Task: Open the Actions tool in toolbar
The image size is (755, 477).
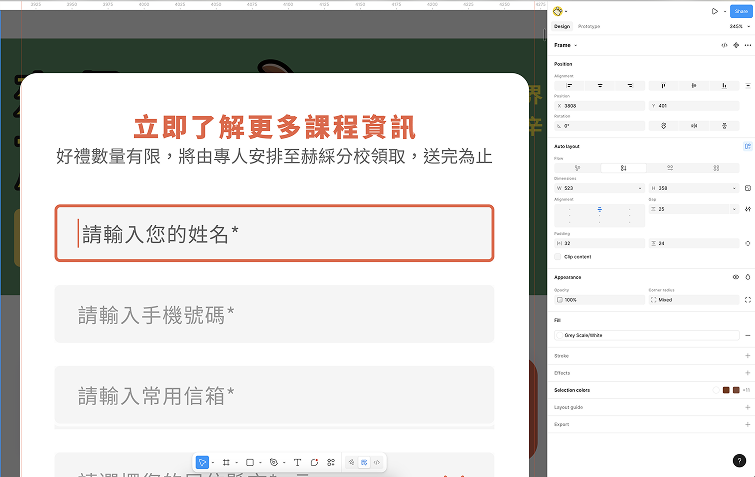Action: (331, 463)
